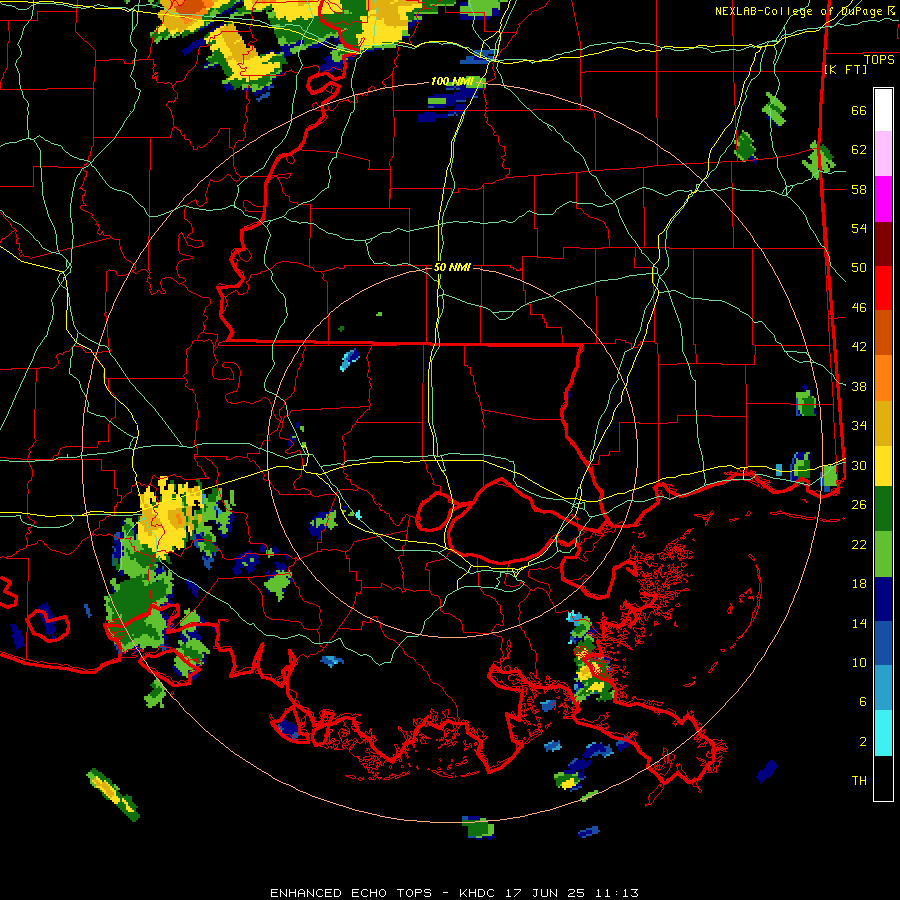Screen dimensions: 900x900
Task: Click the light pink 62 kft legend swatch
Action: (x=883, y=153)
